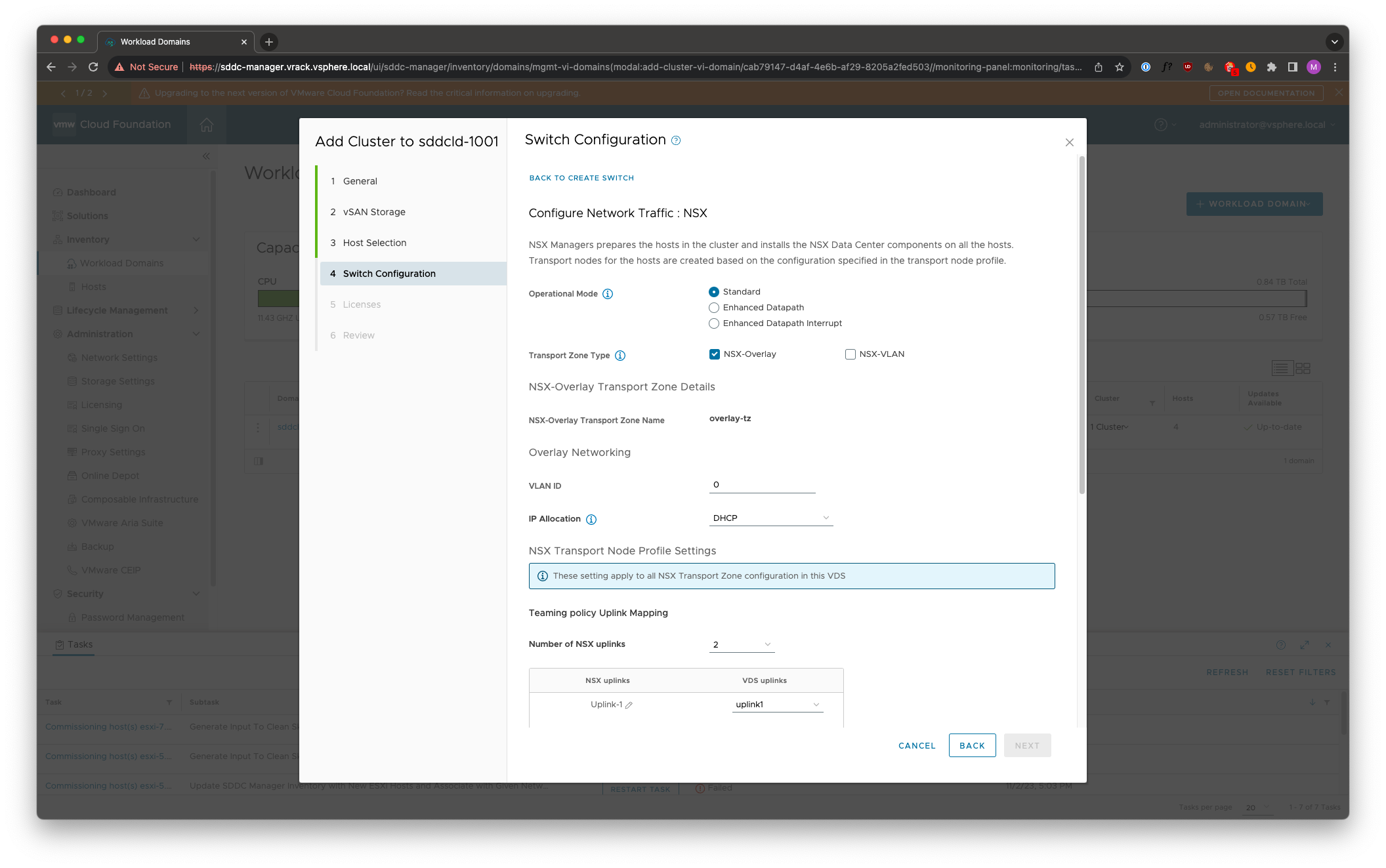Select Switch Configuration wizard step

[x=413, y=274]
